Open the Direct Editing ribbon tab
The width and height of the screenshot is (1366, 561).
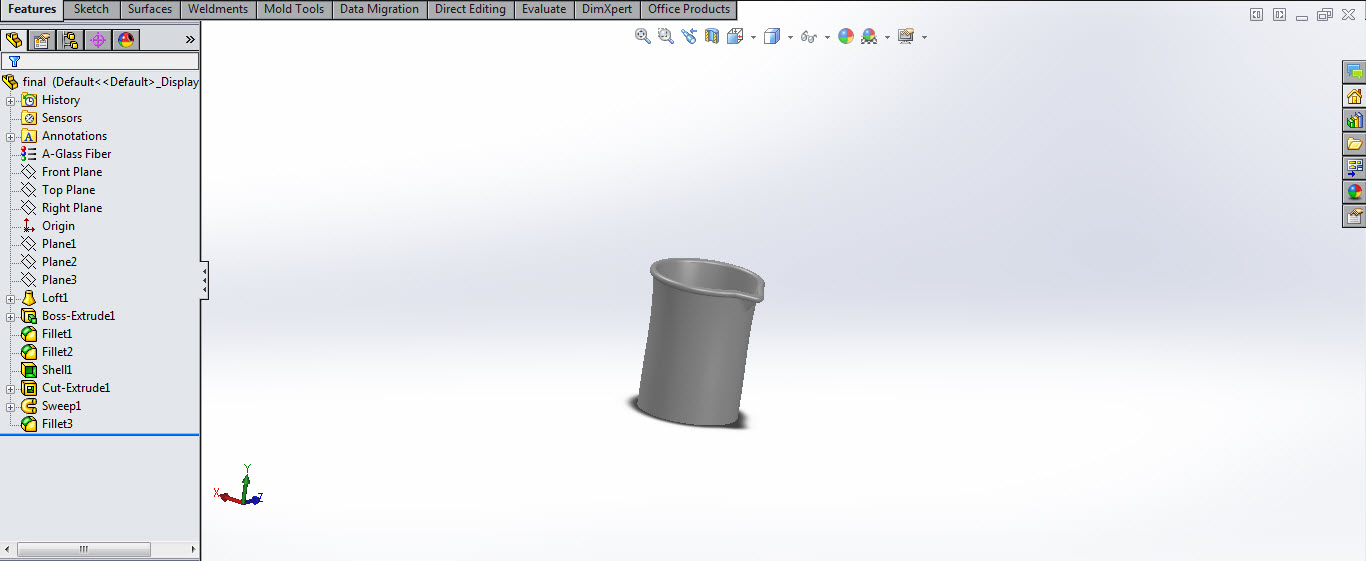(471, 9)
